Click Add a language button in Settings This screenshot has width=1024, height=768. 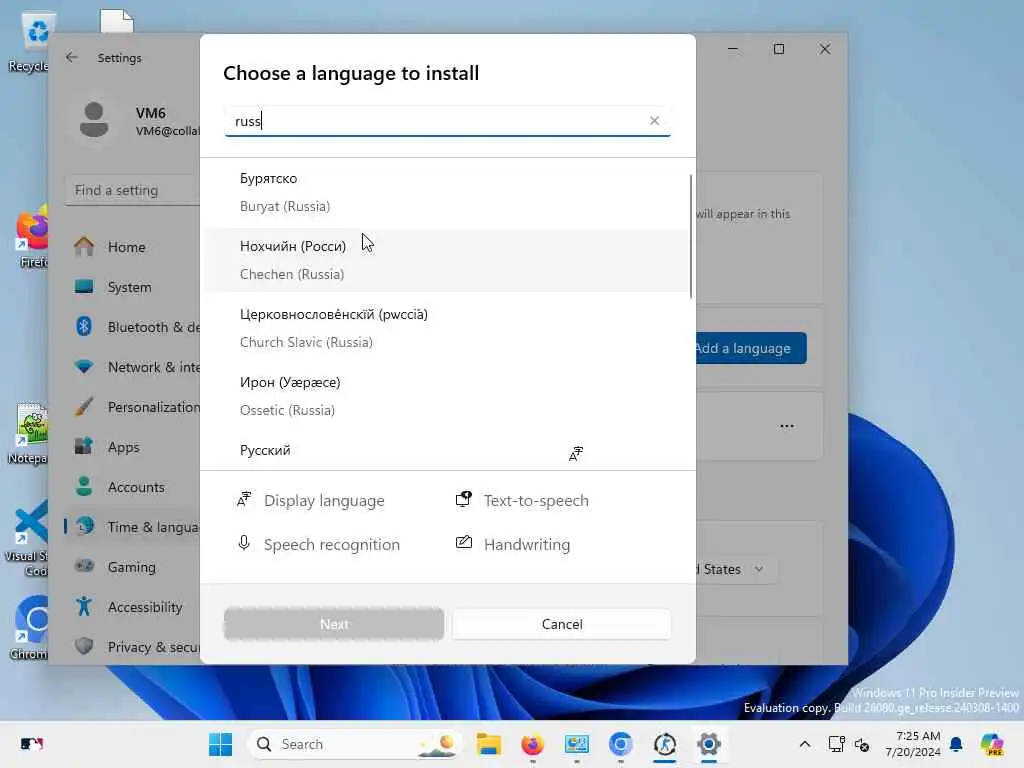point(751,348)
